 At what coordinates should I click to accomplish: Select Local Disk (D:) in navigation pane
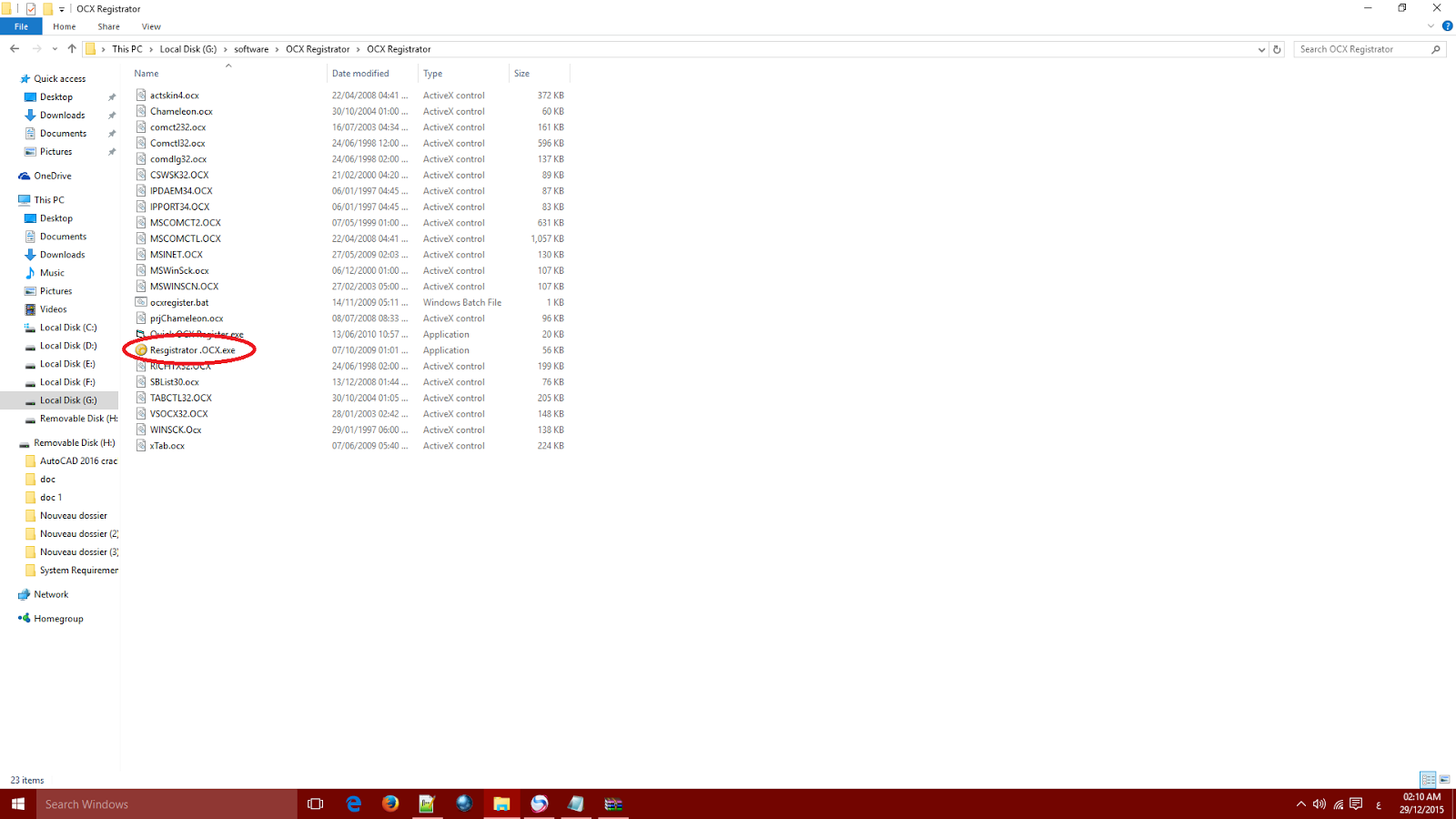(x=68, y=346)
